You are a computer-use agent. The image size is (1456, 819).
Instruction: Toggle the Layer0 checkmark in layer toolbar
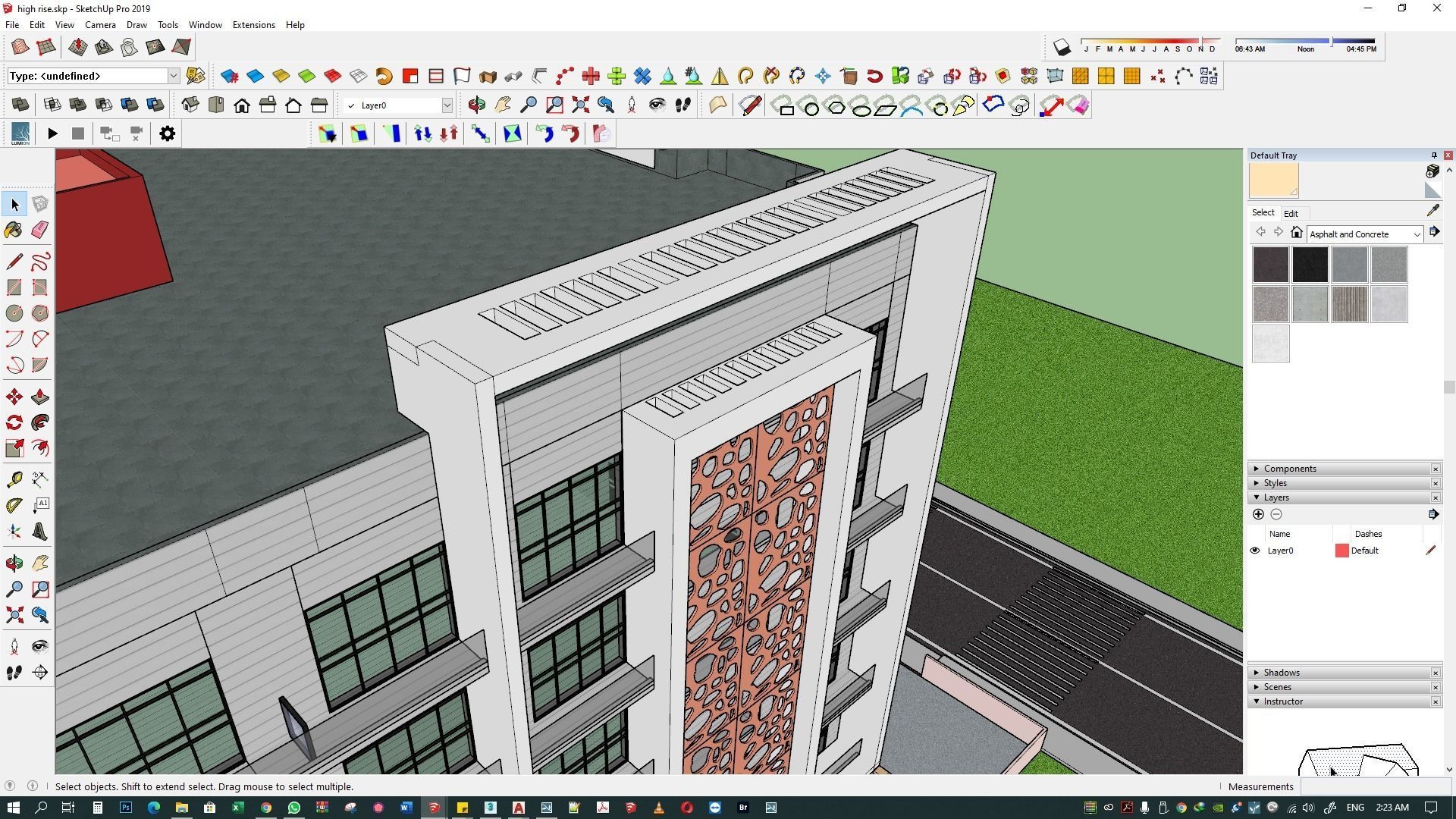point(350,105)
